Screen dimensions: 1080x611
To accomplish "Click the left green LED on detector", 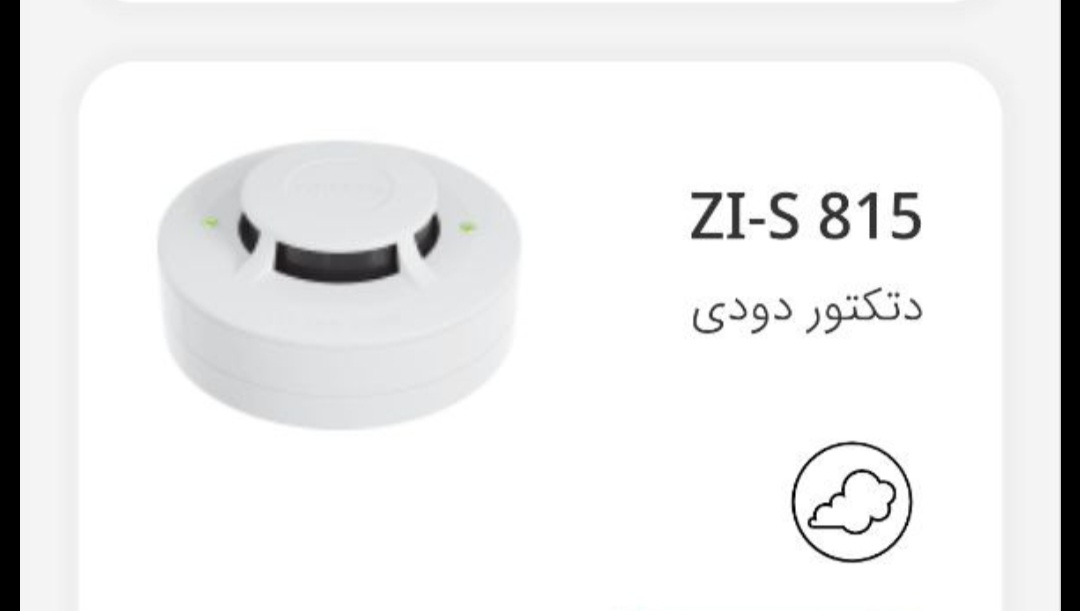I will 210,222.
